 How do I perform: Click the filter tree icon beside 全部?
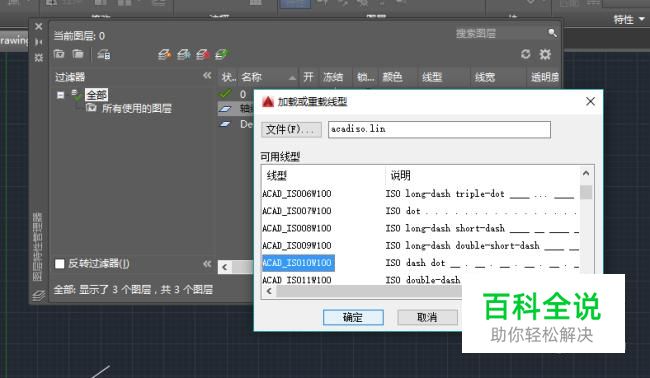(x=76, y=95)
